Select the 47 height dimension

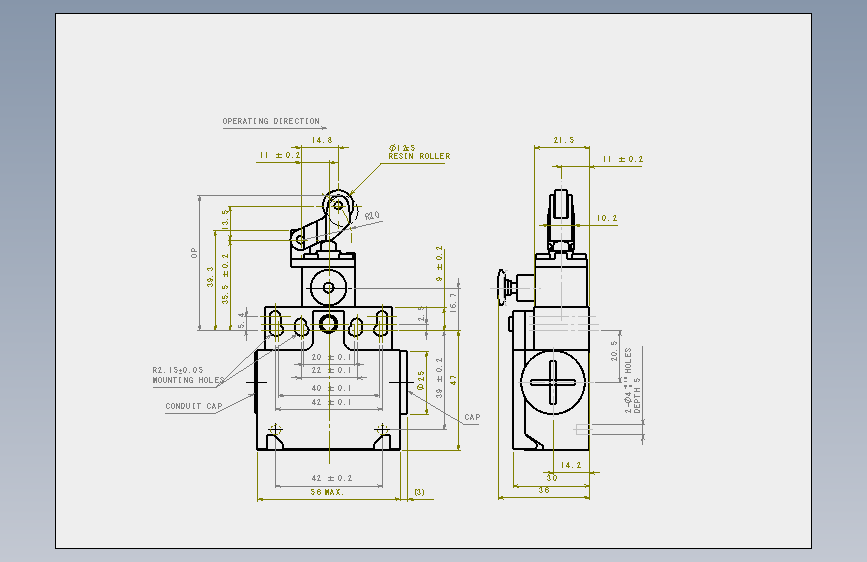point(453,381)
